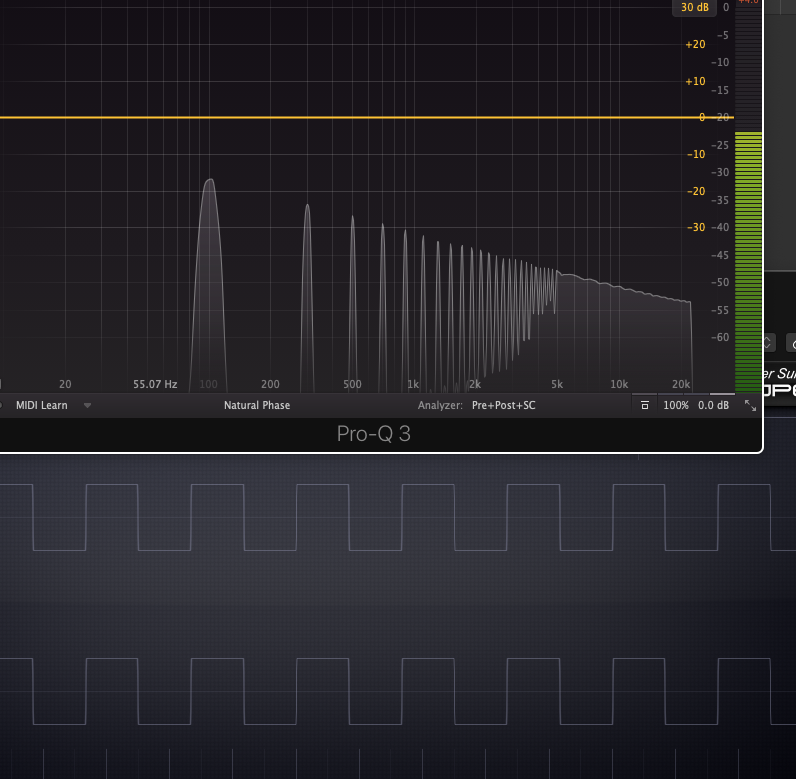Click the 10k frequency axis label
The height and width of the screenshot is (779, 796).
(619, 384)
